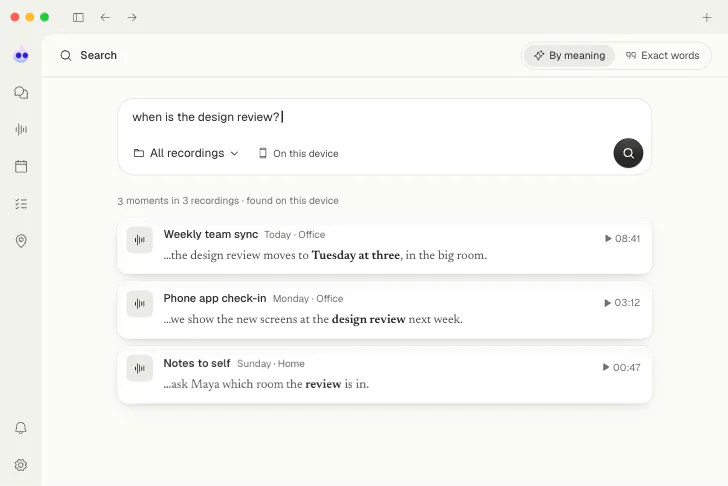Click the magnifier icon beside Search title
Screen dimensions: 728x486
(x=66, y=56)
